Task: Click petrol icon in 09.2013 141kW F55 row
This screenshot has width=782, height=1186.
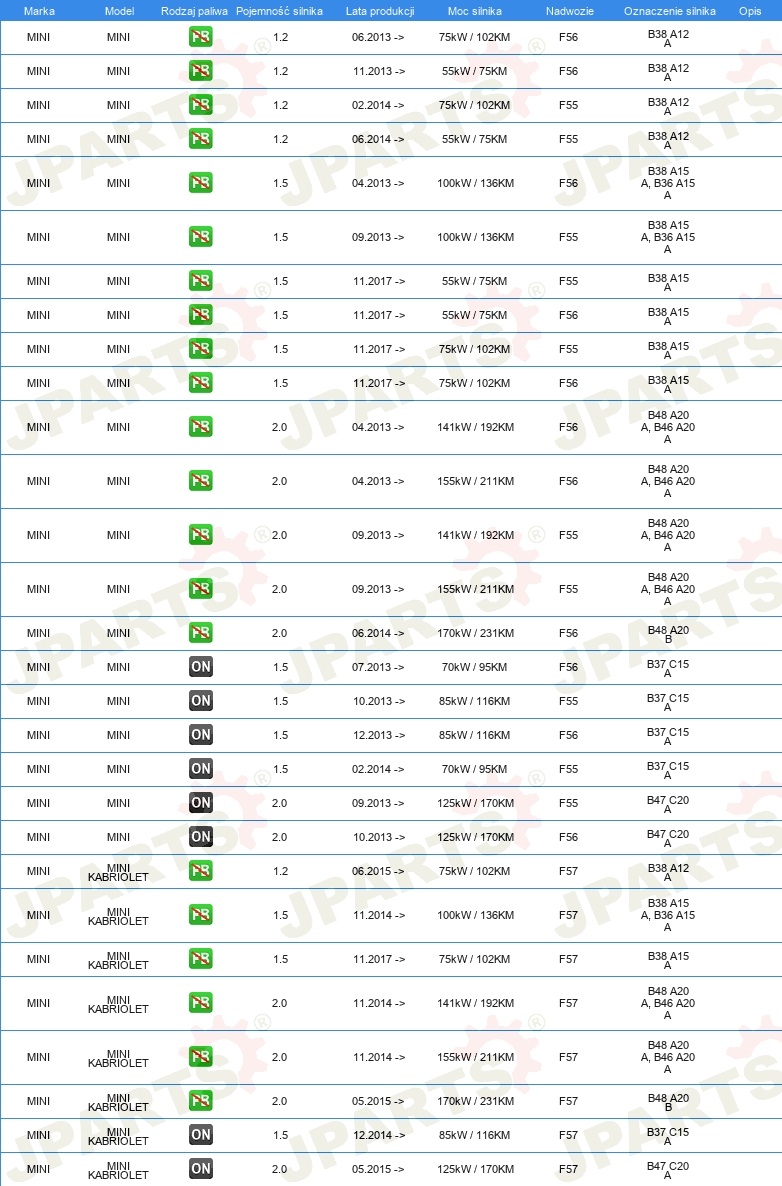Action: pyautogui.click(x=200, y=535)
